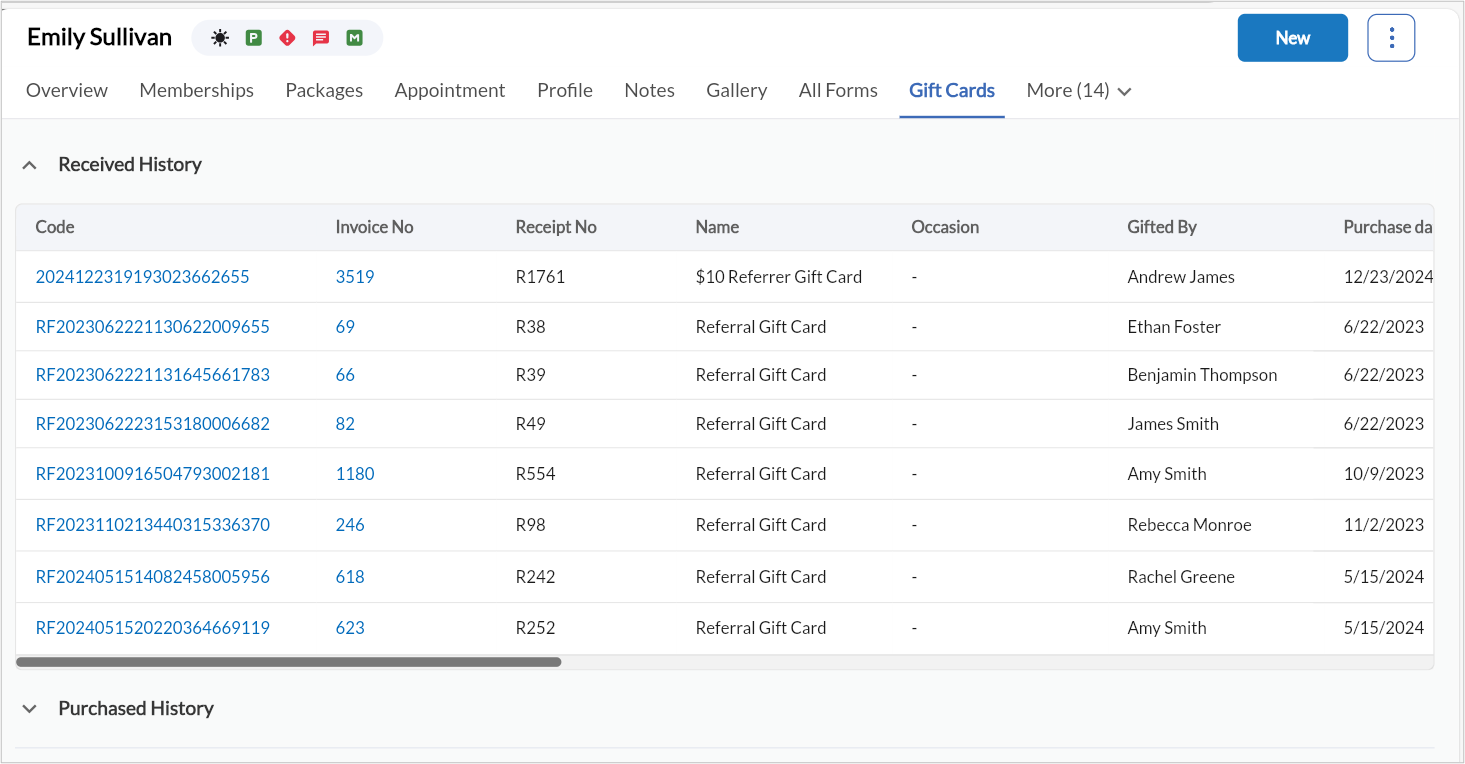The width and height of the screenshot is (1465, 764).
Task: Open the red chat message icon
Action: [321, 38]
